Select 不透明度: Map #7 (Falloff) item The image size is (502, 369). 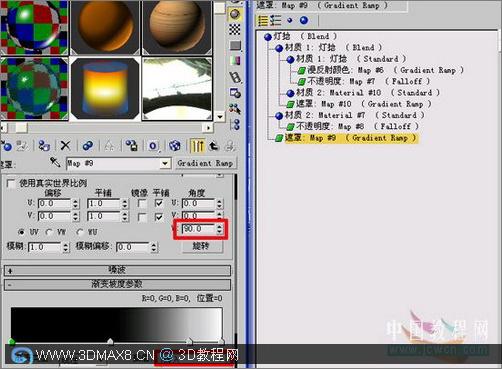click(x=364, y=81)
